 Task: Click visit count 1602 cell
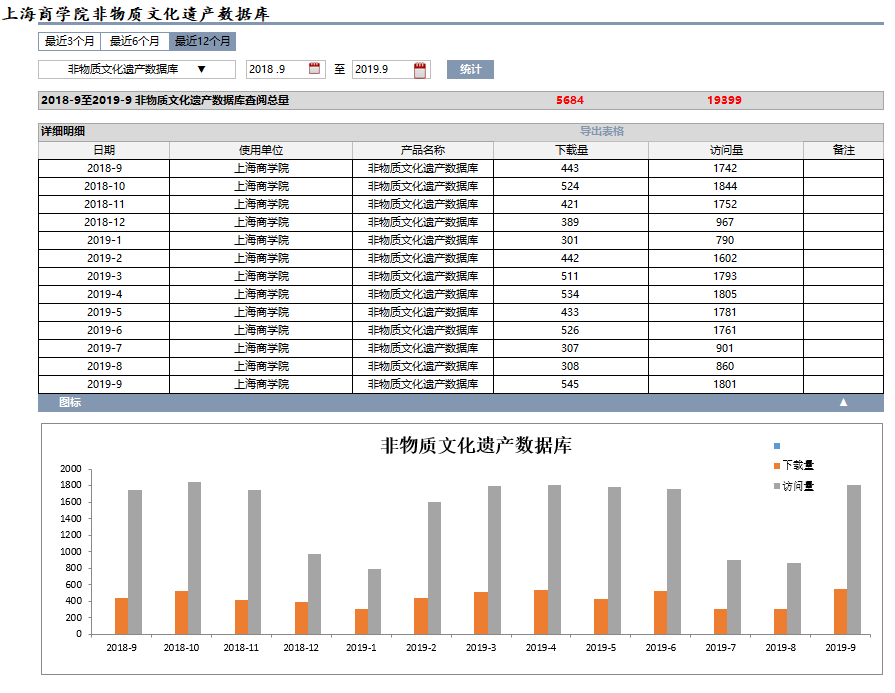coord(725,258)
